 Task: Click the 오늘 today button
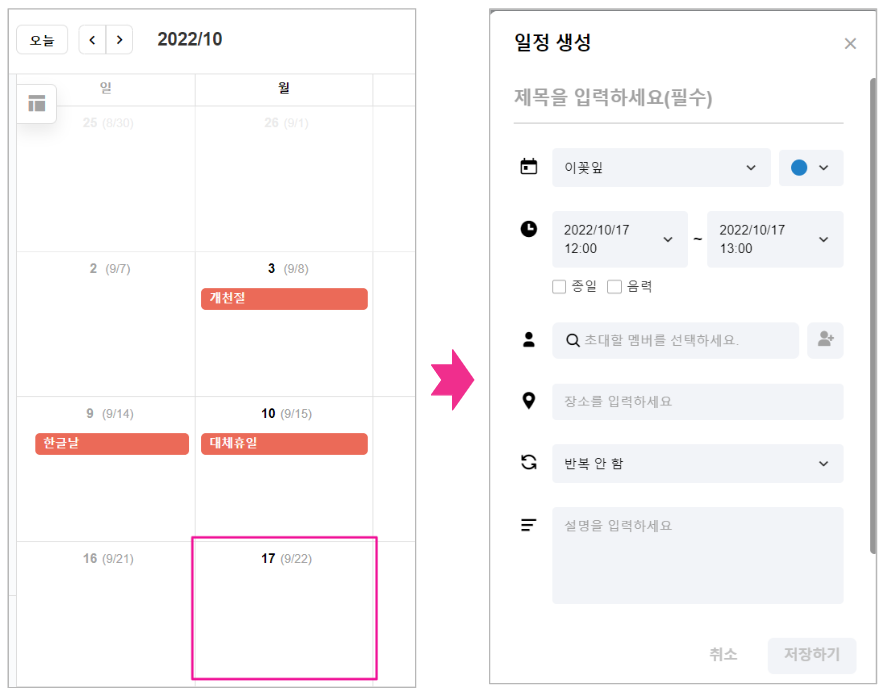tap(42, 40)
